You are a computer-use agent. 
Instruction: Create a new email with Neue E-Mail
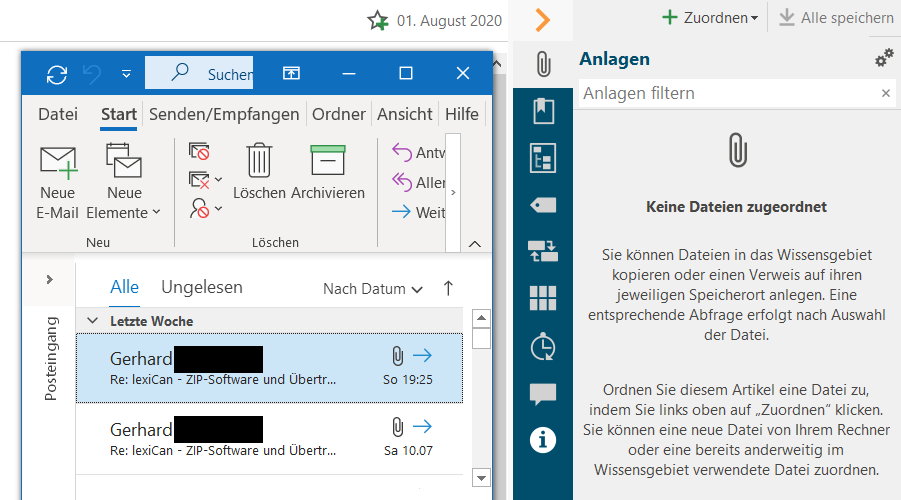58,181
